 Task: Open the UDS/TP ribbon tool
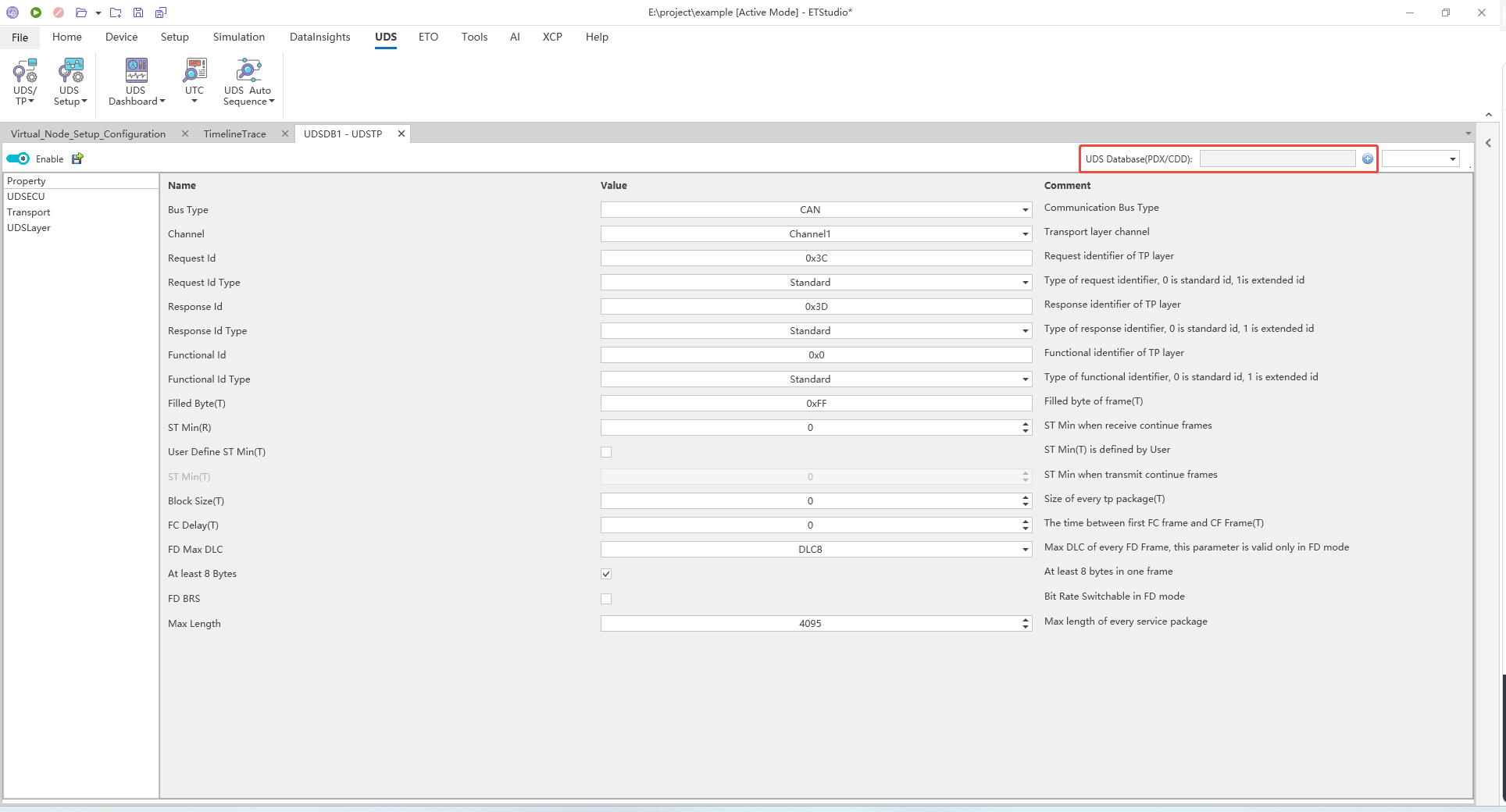pos(24,82)
